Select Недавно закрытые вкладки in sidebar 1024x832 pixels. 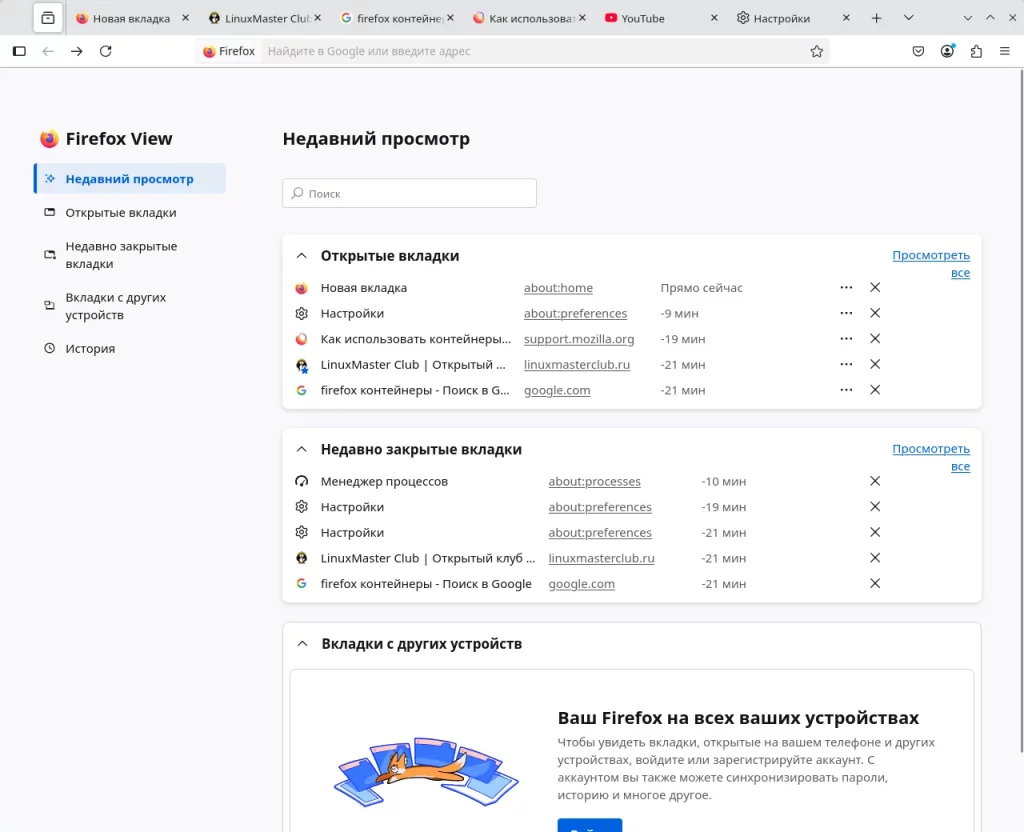tap(130, 255)
